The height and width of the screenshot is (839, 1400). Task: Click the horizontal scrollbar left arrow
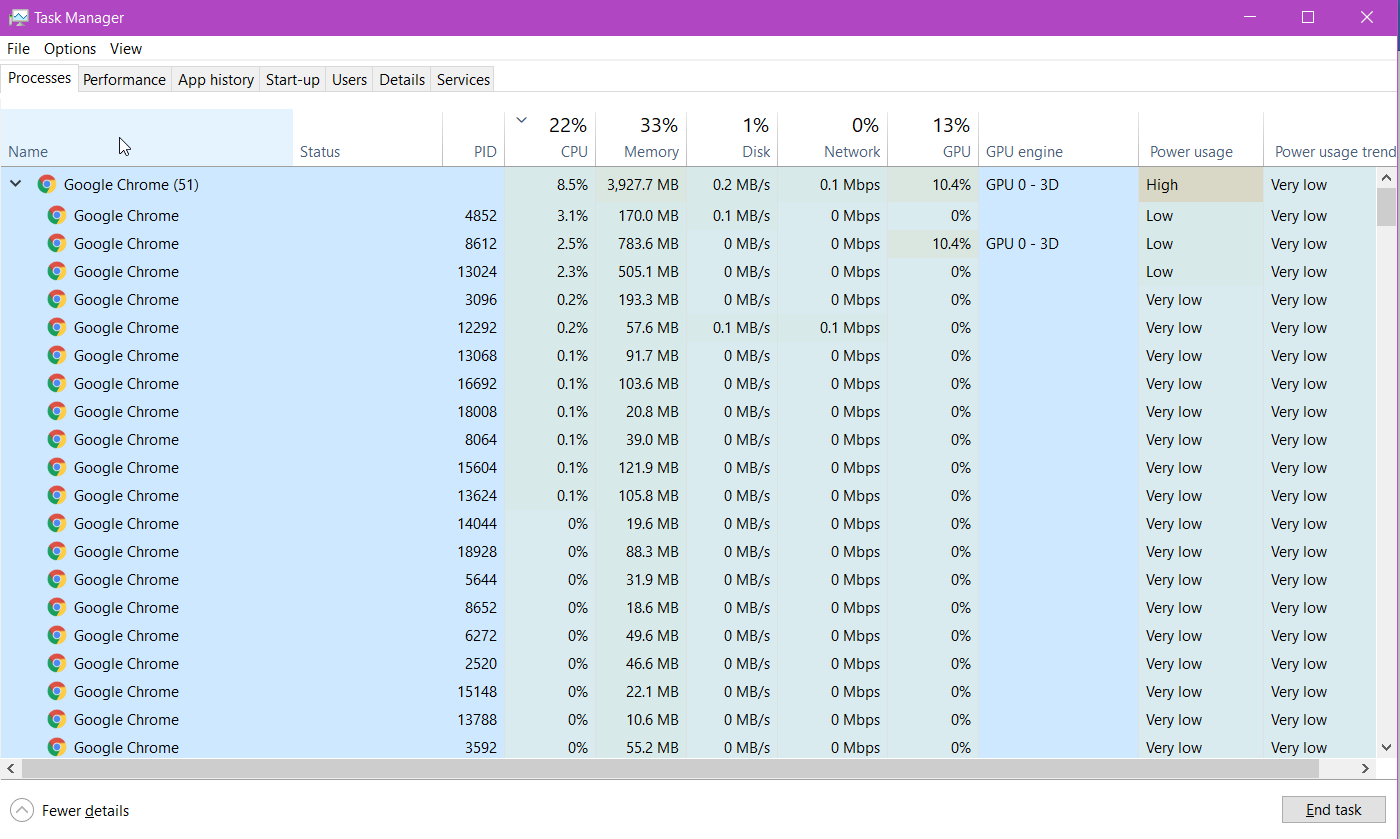pyautogui.click(x=10, y=768)
